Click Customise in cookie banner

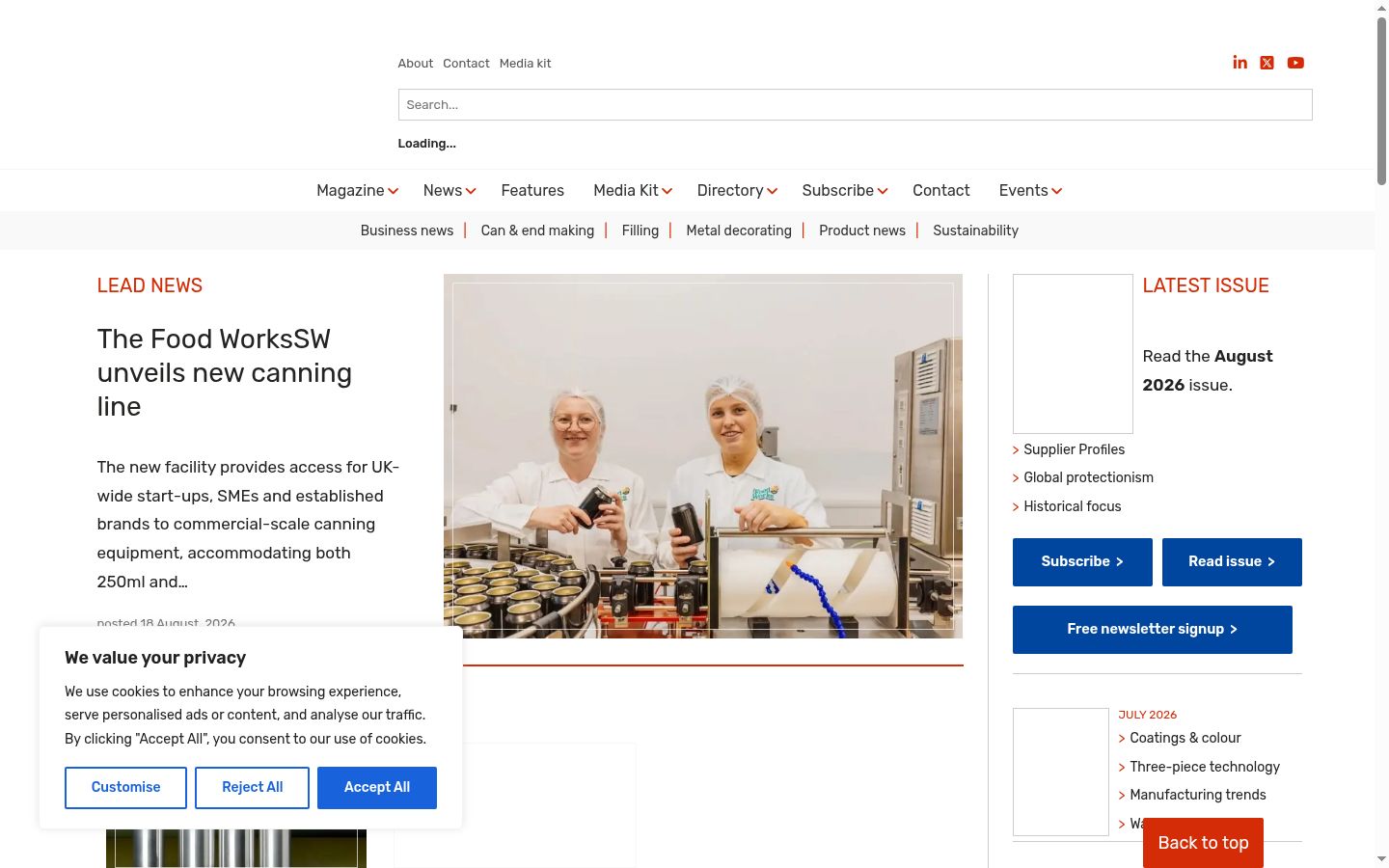(x=125, y=788)
